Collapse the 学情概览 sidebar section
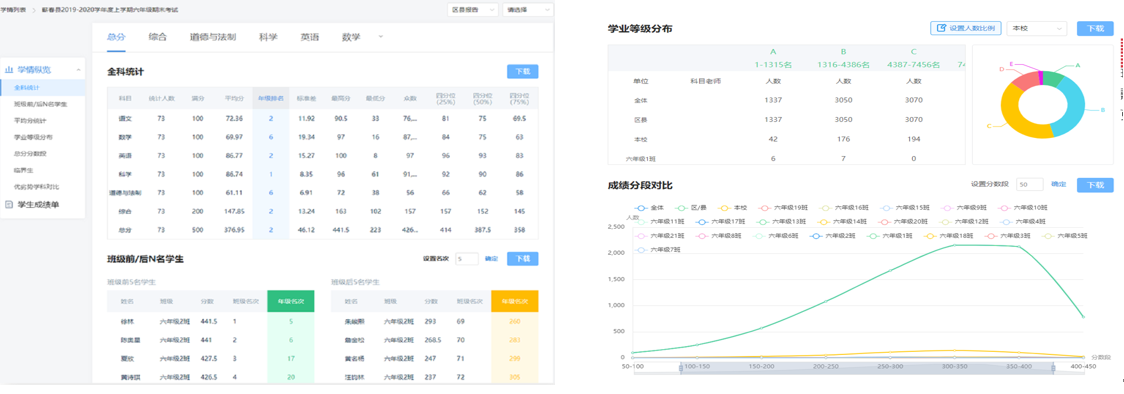This screenshot has width=1124, height=394. coord(78,69)
